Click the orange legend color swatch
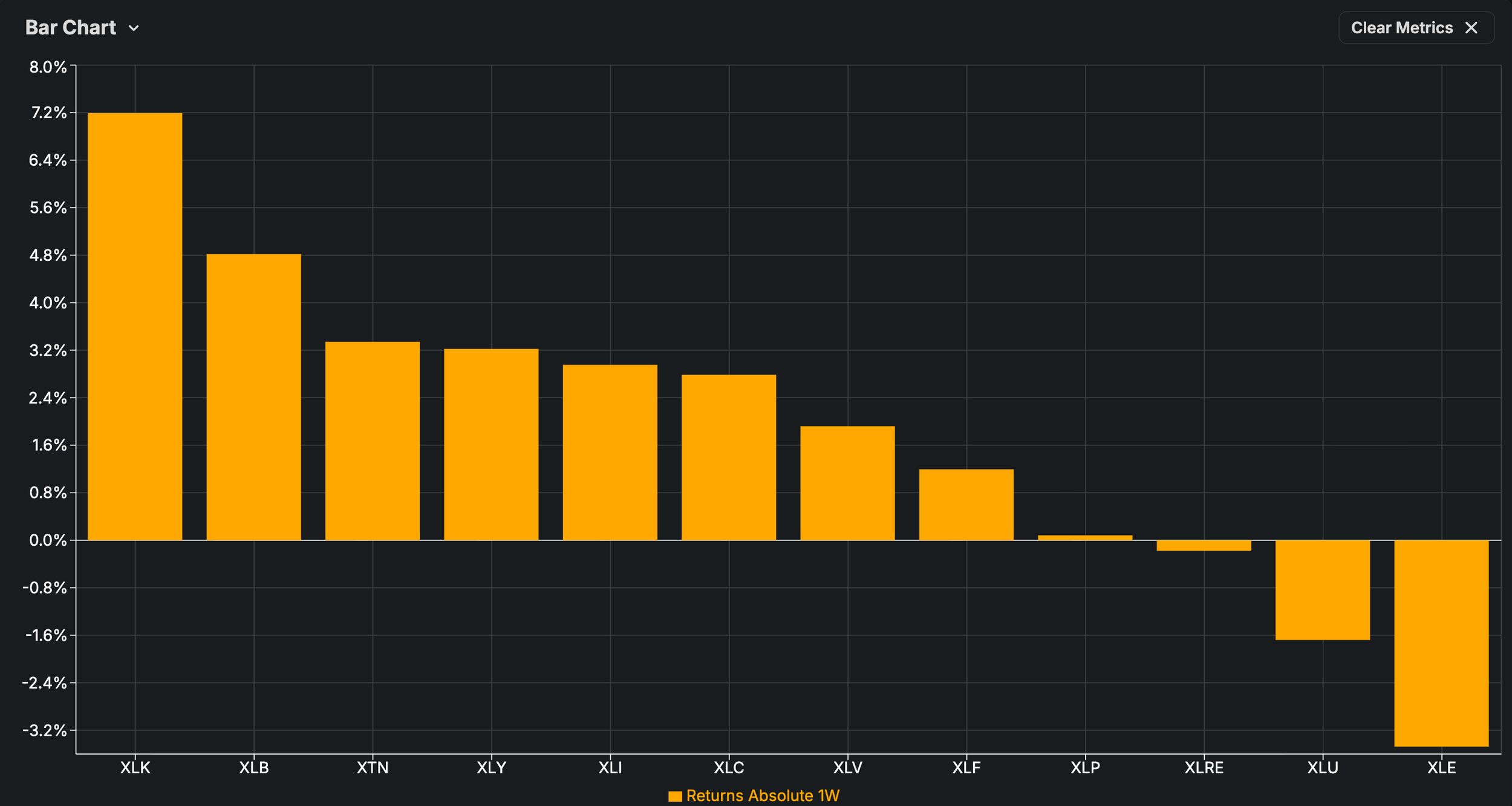This screenshot has width=1512, height=806. click(x=675, y=796)
